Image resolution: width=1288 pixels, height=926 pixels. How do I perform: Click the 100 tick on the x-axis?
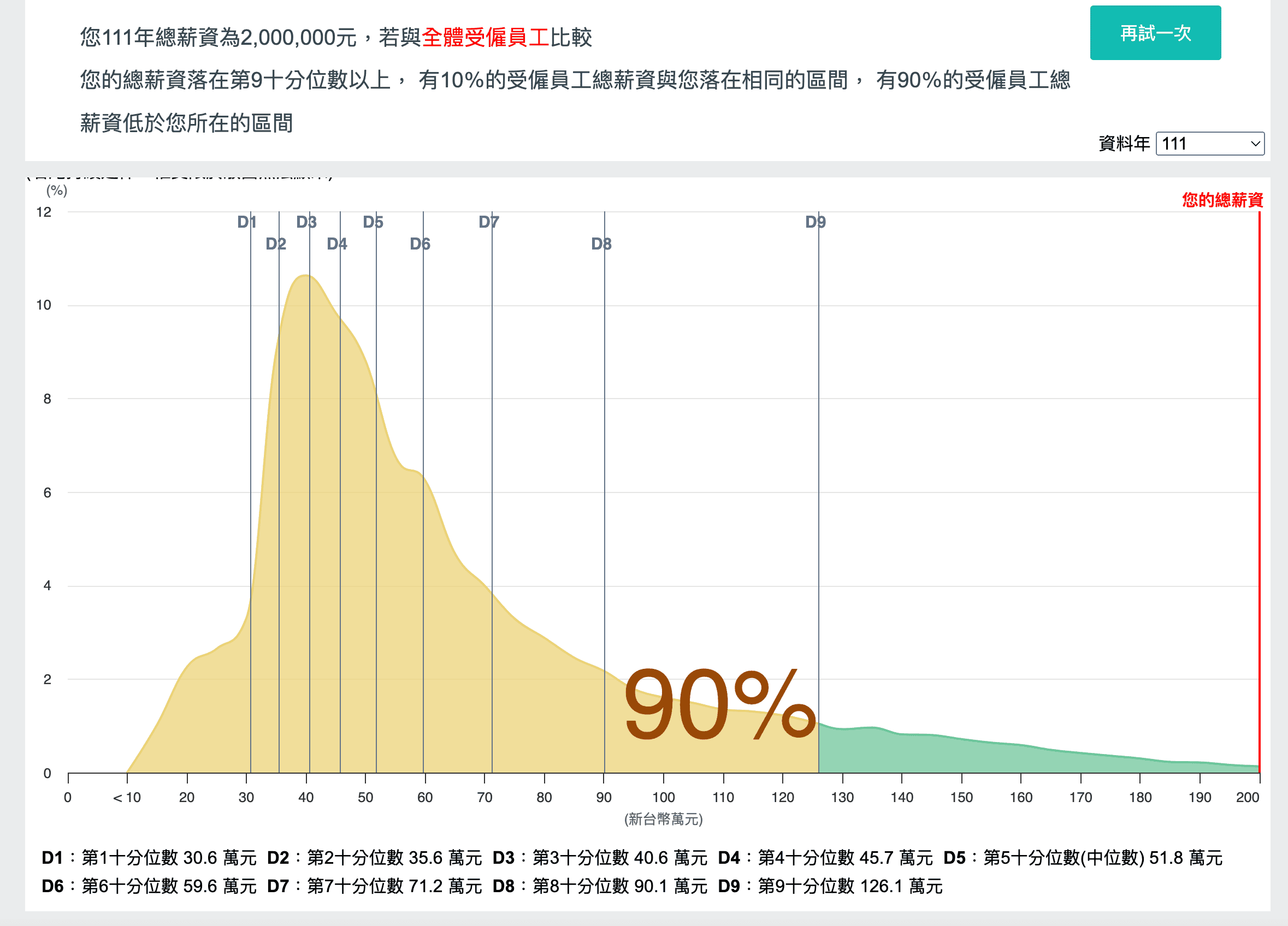point(663,797)
